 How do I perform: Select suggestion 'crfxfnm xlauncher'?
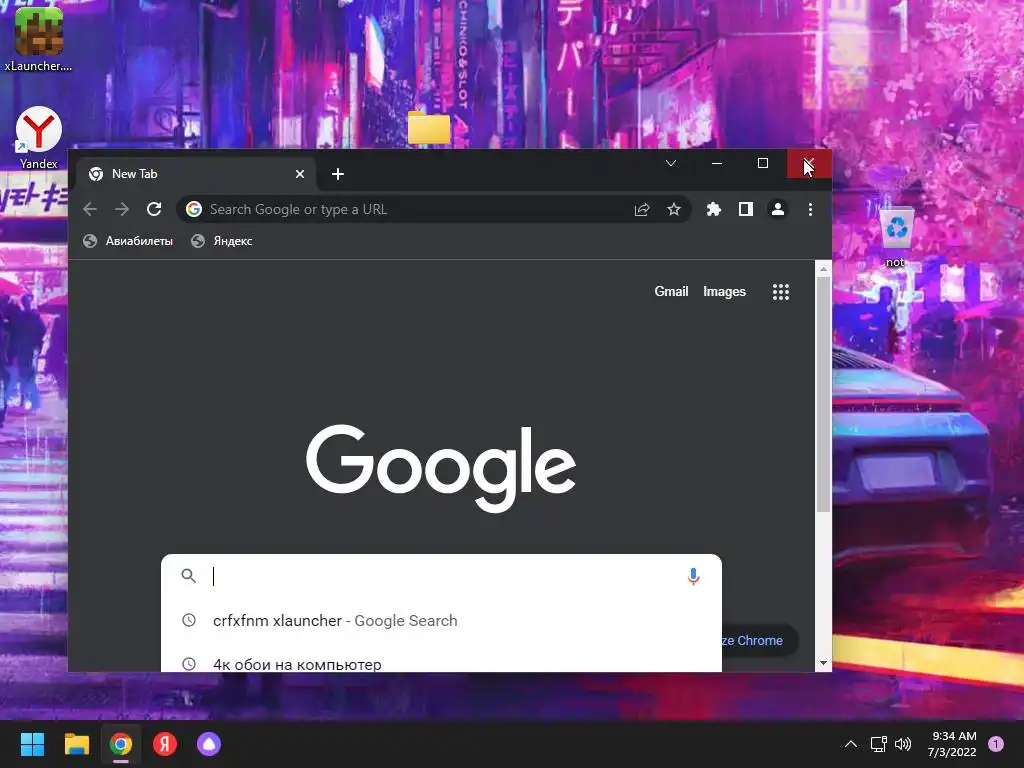tap(441, 620)
